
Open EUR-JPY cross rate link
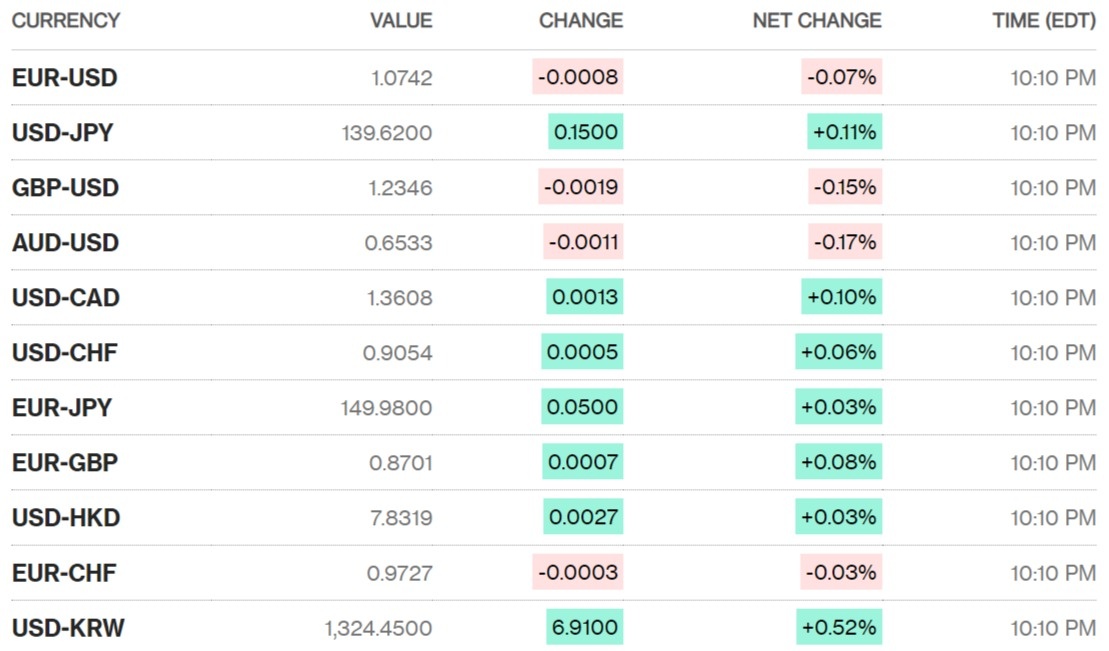pos(62,408)
